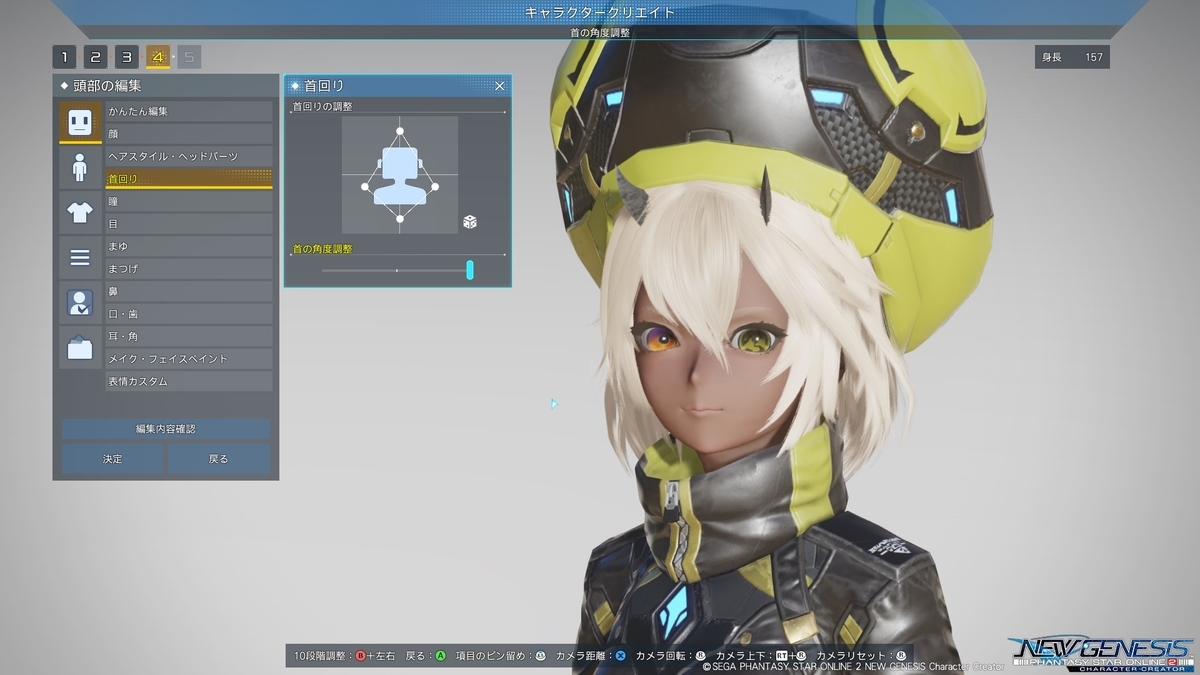Image resolution: width=1200 pixels, height=675 pixels.
Task: Click the top handle of neck adjuster
Action: (399, 131)
